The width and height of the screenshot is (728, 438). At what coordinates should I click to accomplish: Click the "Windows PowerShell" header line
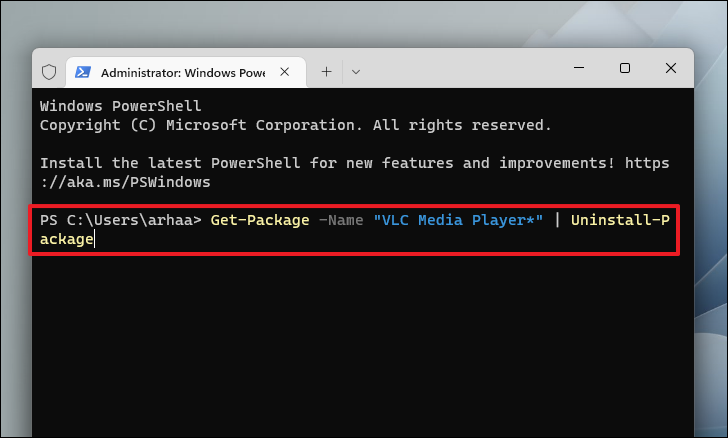121,106
